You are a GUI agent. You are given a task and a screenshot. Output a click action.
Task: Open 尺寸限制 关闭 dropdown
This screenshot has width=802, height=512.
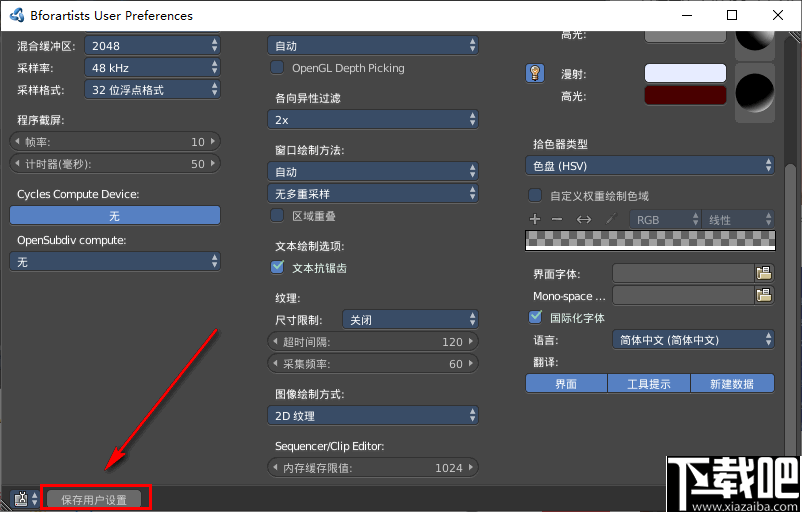(410, 320)
